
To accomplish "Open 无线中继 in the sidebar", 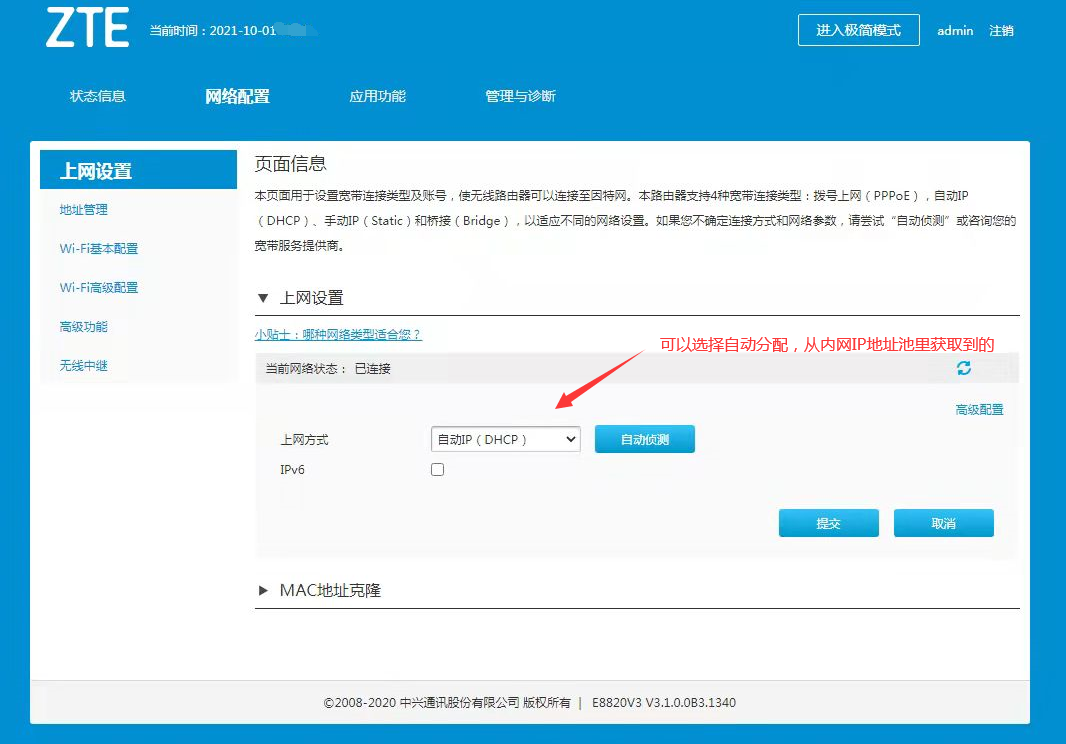I will click(83, 366).
